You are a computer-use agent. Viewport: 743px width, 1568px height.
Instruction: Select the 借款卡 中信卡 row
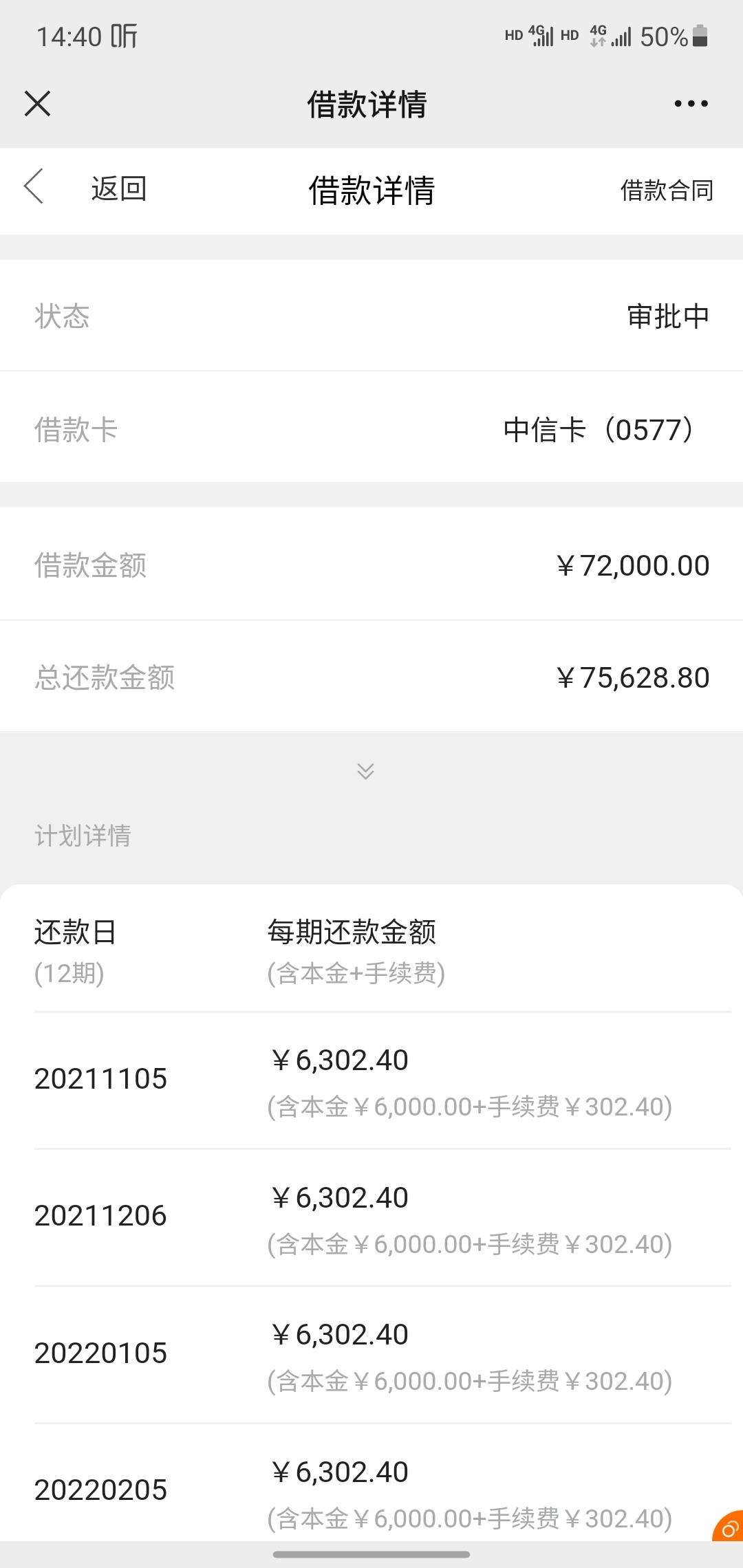pyautogui.click(x=371, y=428)
